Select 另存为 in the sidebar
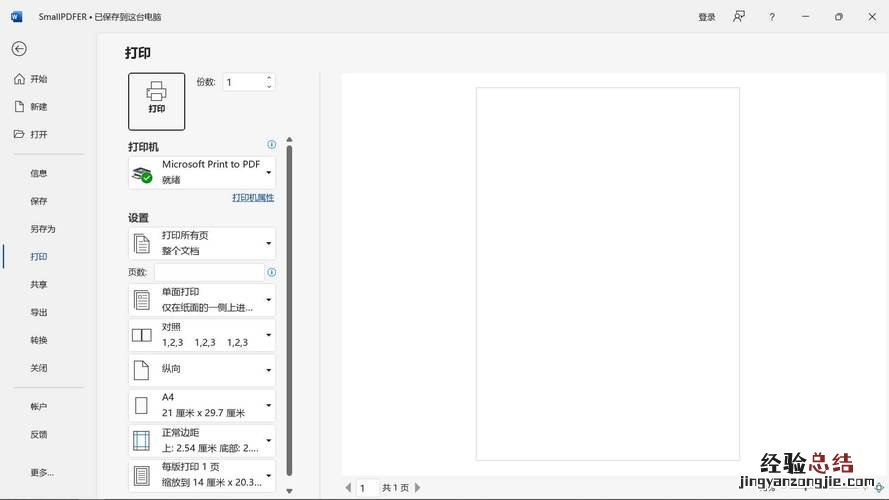The image size is (889, 500). pyautogui.click(x=43, y=229)
